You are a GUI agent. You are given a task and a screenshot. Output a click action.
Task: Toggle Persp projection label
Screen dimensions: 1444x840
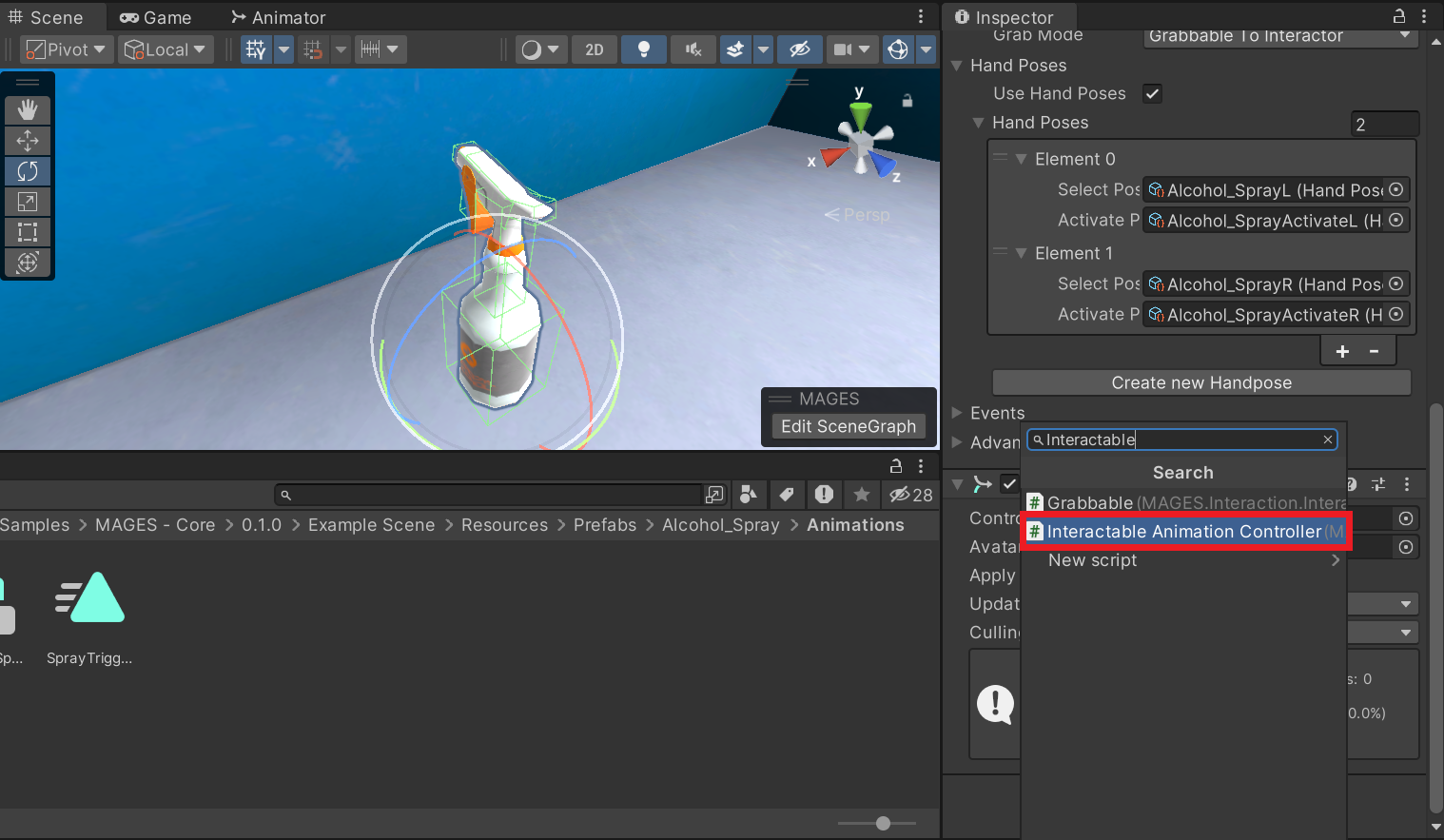(x=857, y=215)
